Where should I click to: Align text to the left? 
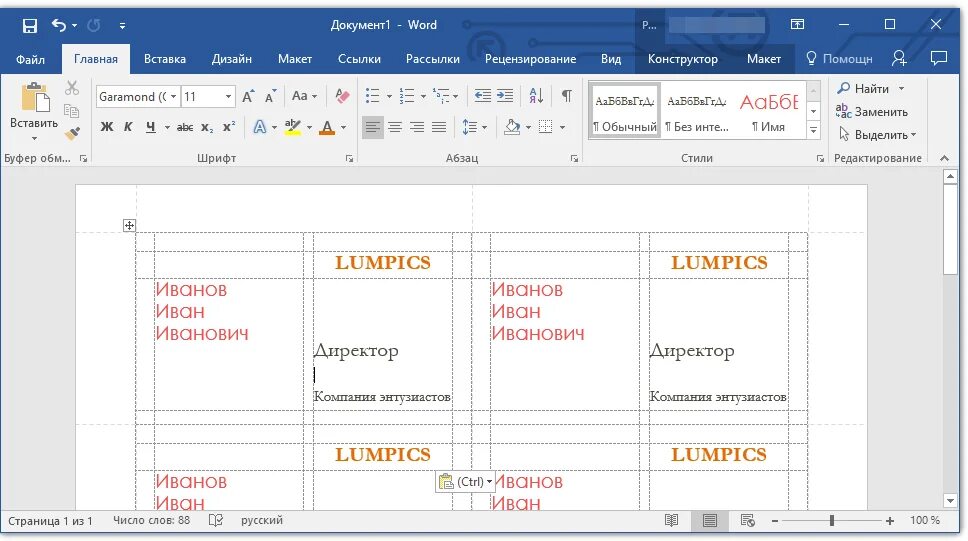click(x=372, y=127)
